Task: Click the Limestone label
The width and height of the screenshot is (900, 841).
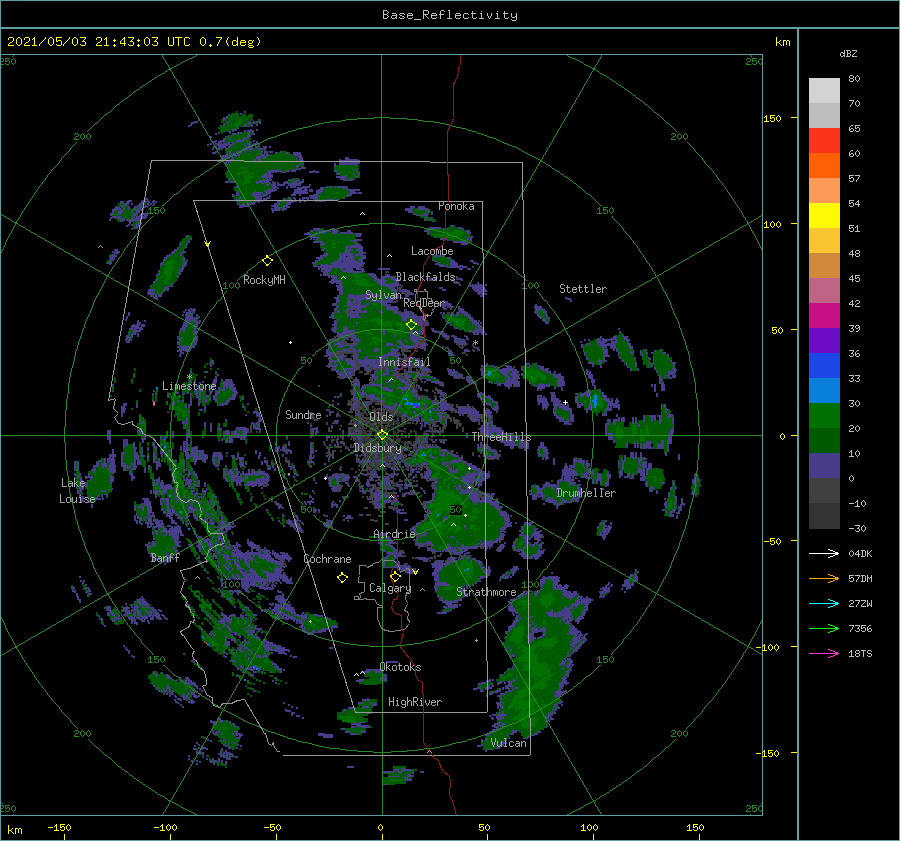Action: pyautogui.click(x=189, y=386)
